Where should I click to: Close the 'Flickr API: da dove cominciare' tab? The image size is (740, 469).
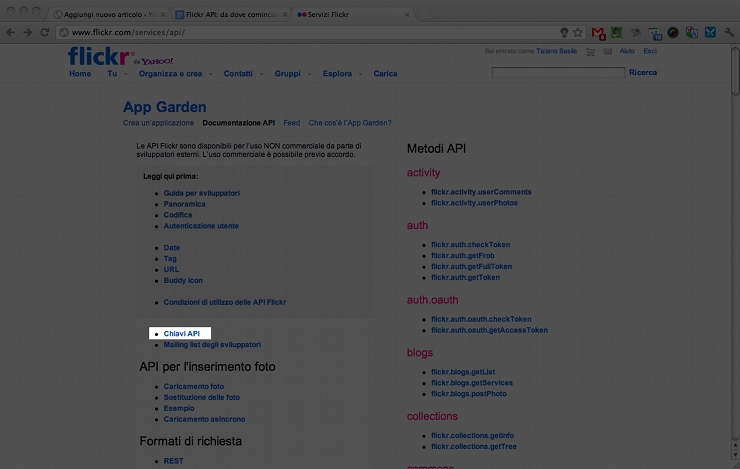(x=285, y=15)
